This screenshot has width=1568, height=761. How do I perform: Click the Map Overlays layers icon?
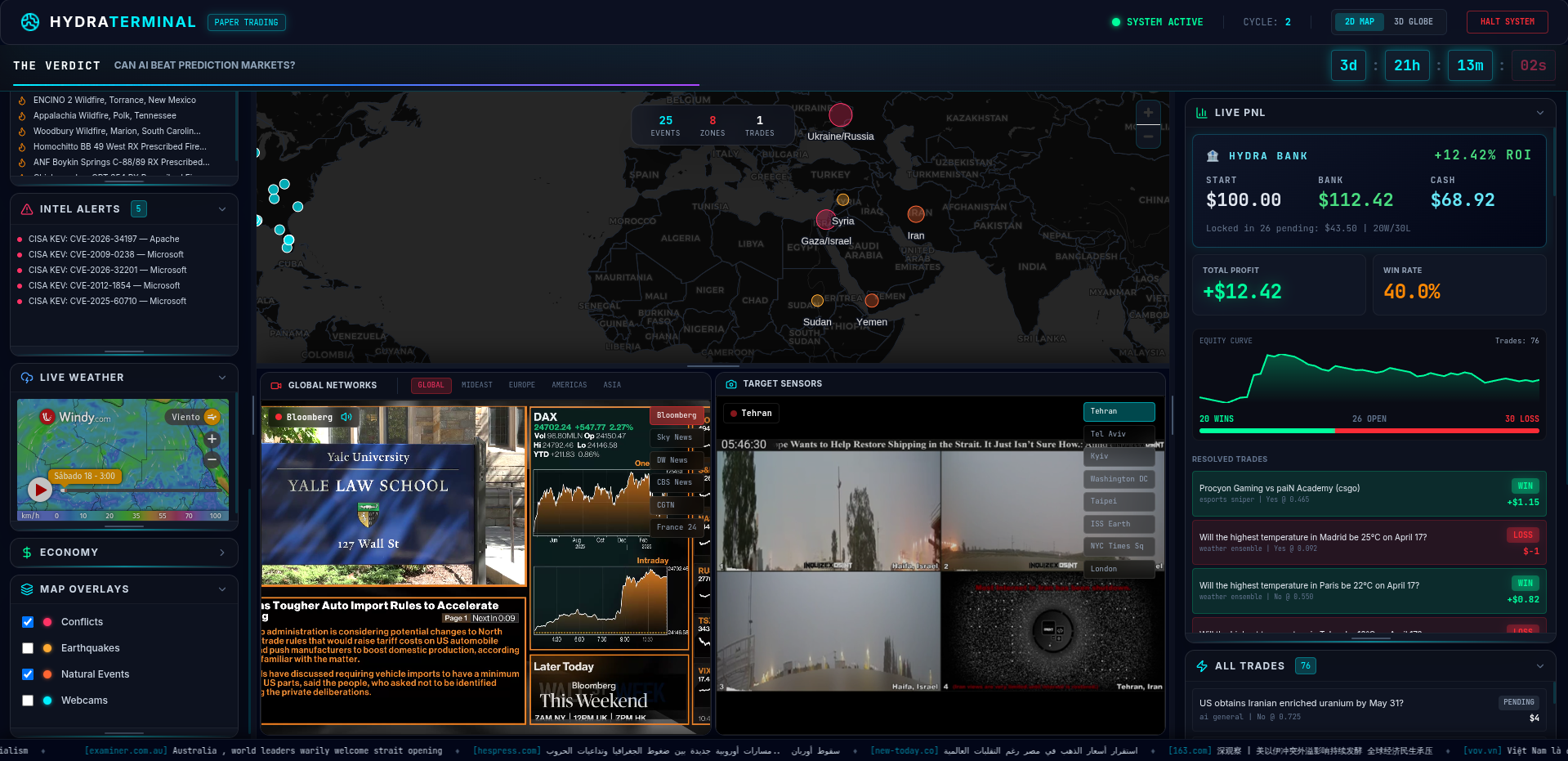click(x=27, y=589)
